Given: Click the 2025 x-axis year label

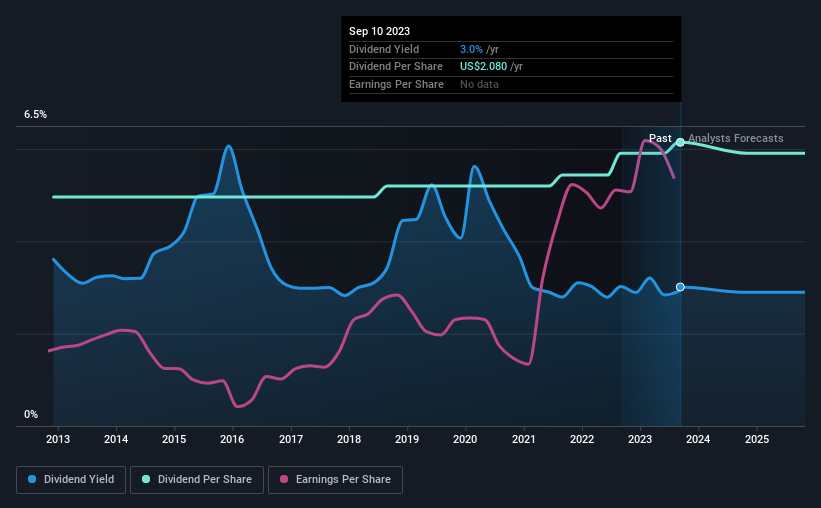Looking at the screenshot, I should click(757, 439).
